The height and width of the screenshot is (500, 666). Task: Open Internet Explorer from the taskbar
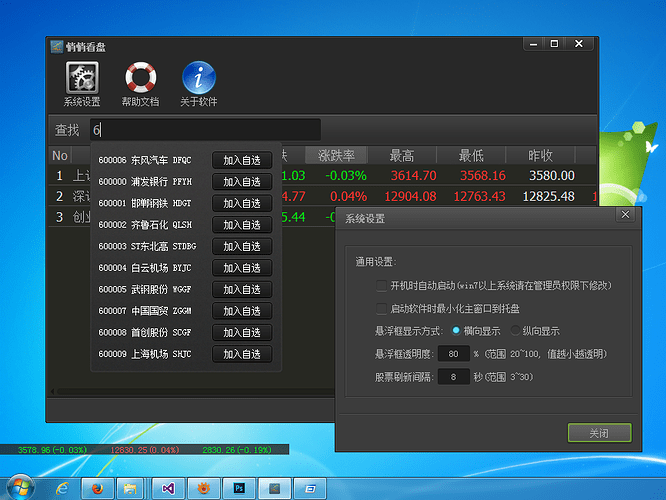pyautogui.click(x=62, y=488)
